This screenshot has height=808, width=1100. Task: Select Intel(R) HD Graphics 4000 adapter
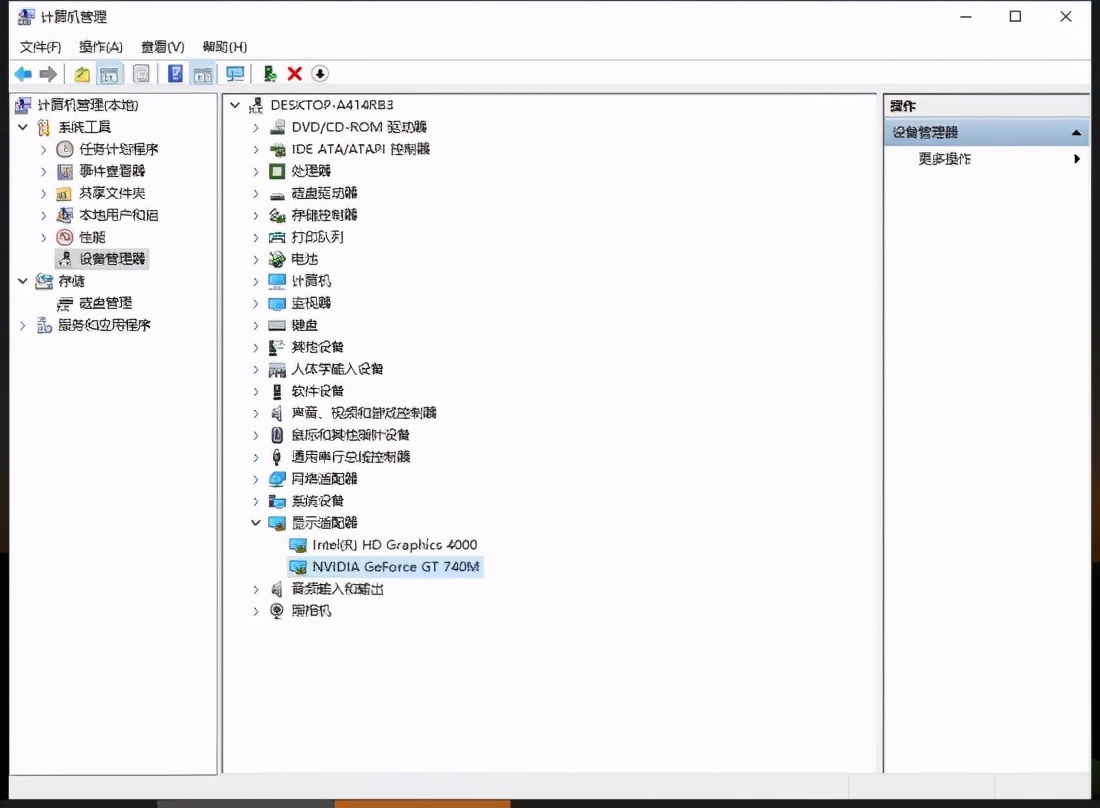[x=394, y=545]
